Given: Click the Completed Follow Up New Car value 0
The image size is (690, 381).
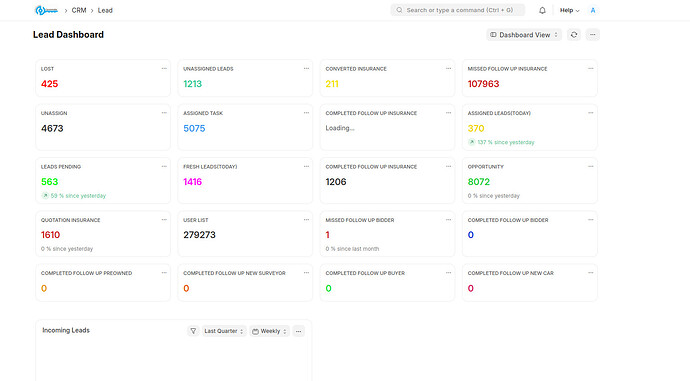Looking at the screenshot, I should [470, 289].
